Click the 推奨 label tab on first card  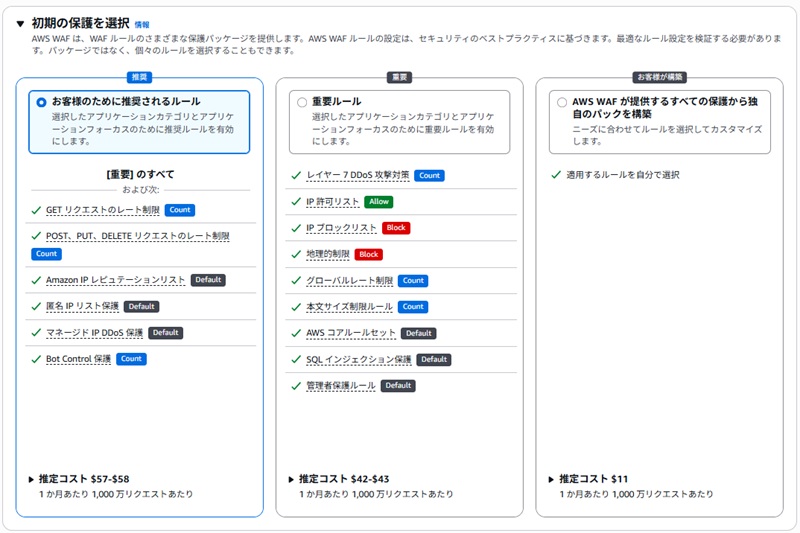(140, 77)
